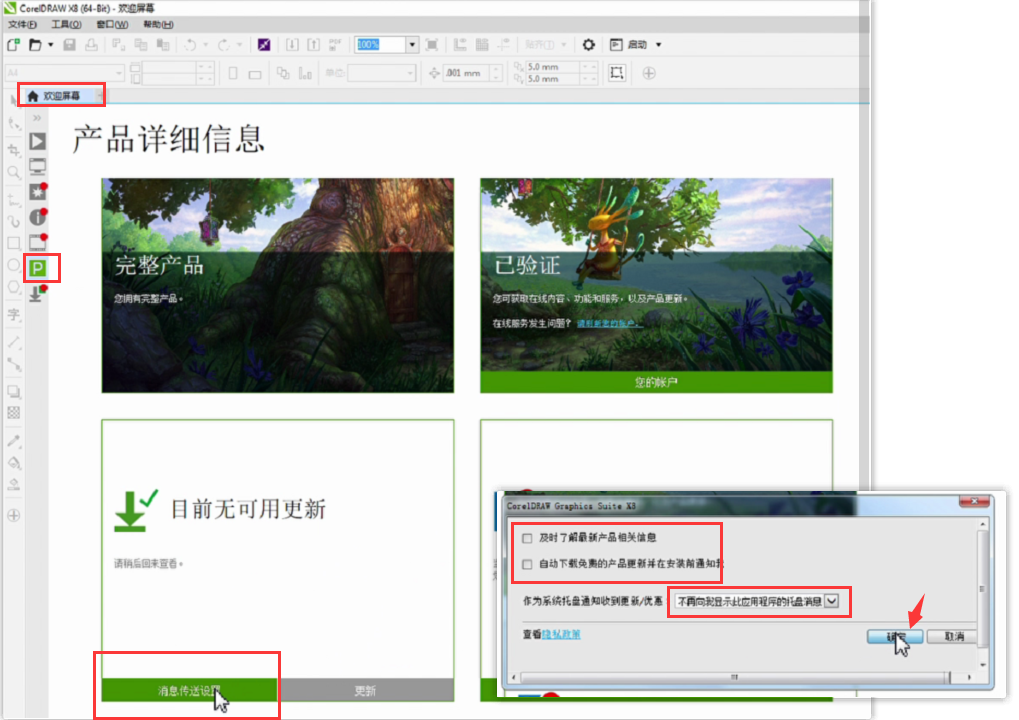This screenshot has width=1019, height=720.
Task: Select the Zoom magnifier tool in toolbox
Action: [x=14, y=172]
